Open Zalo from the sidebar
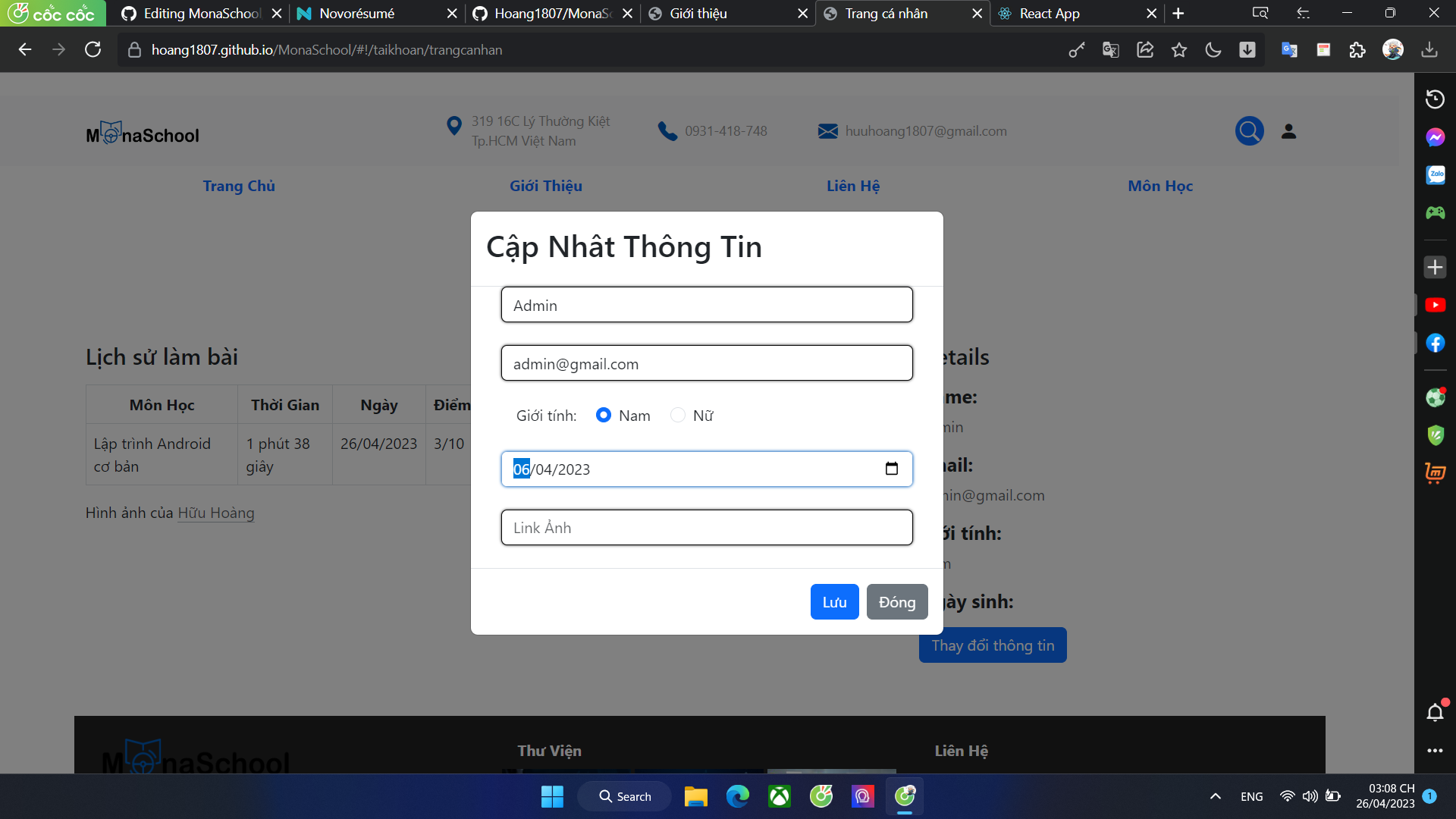Image resolution: width=1456 pixels, height=819 pixels. pyautogui.click(x=1435, y=174)
